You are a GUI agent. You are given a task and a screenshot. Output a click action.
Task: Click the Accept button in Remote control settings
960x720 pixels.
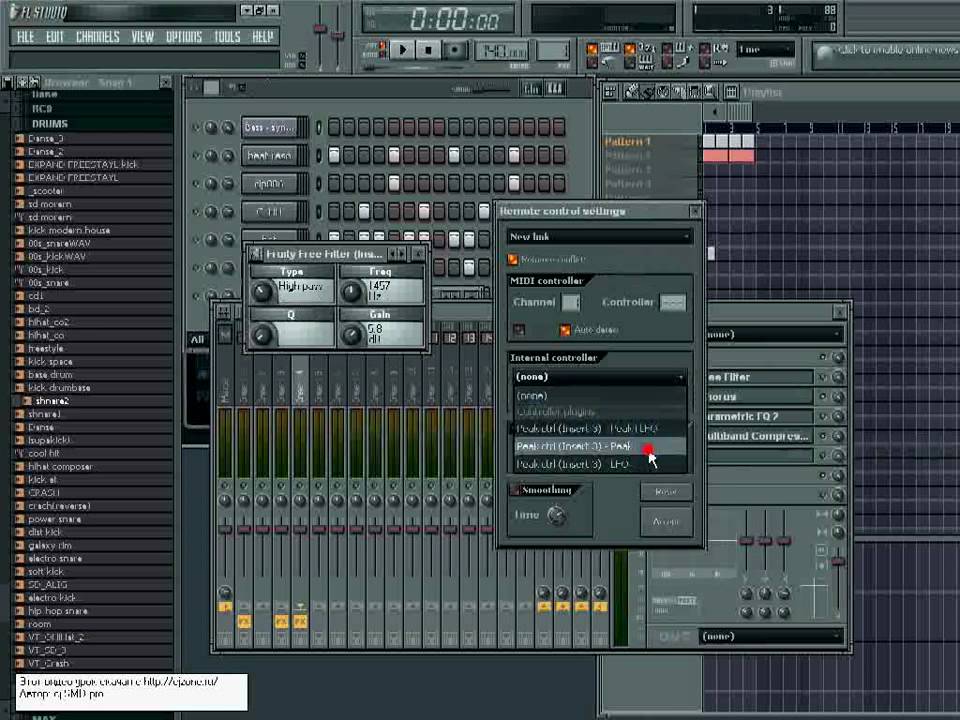666,522
